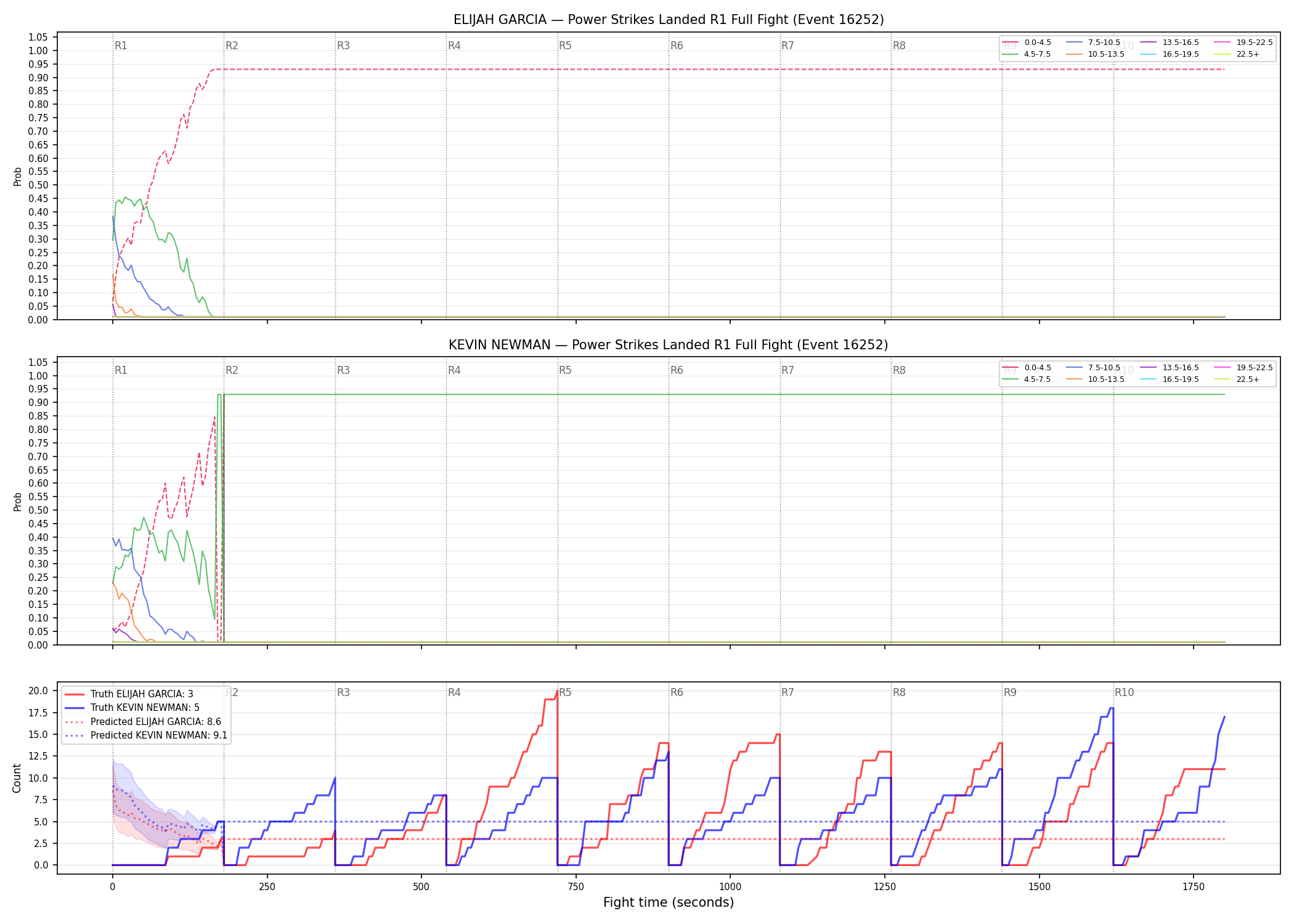Click 'Predicted KEVIN NEWMAN: 9.1' legend item

[x=146, y=735]
